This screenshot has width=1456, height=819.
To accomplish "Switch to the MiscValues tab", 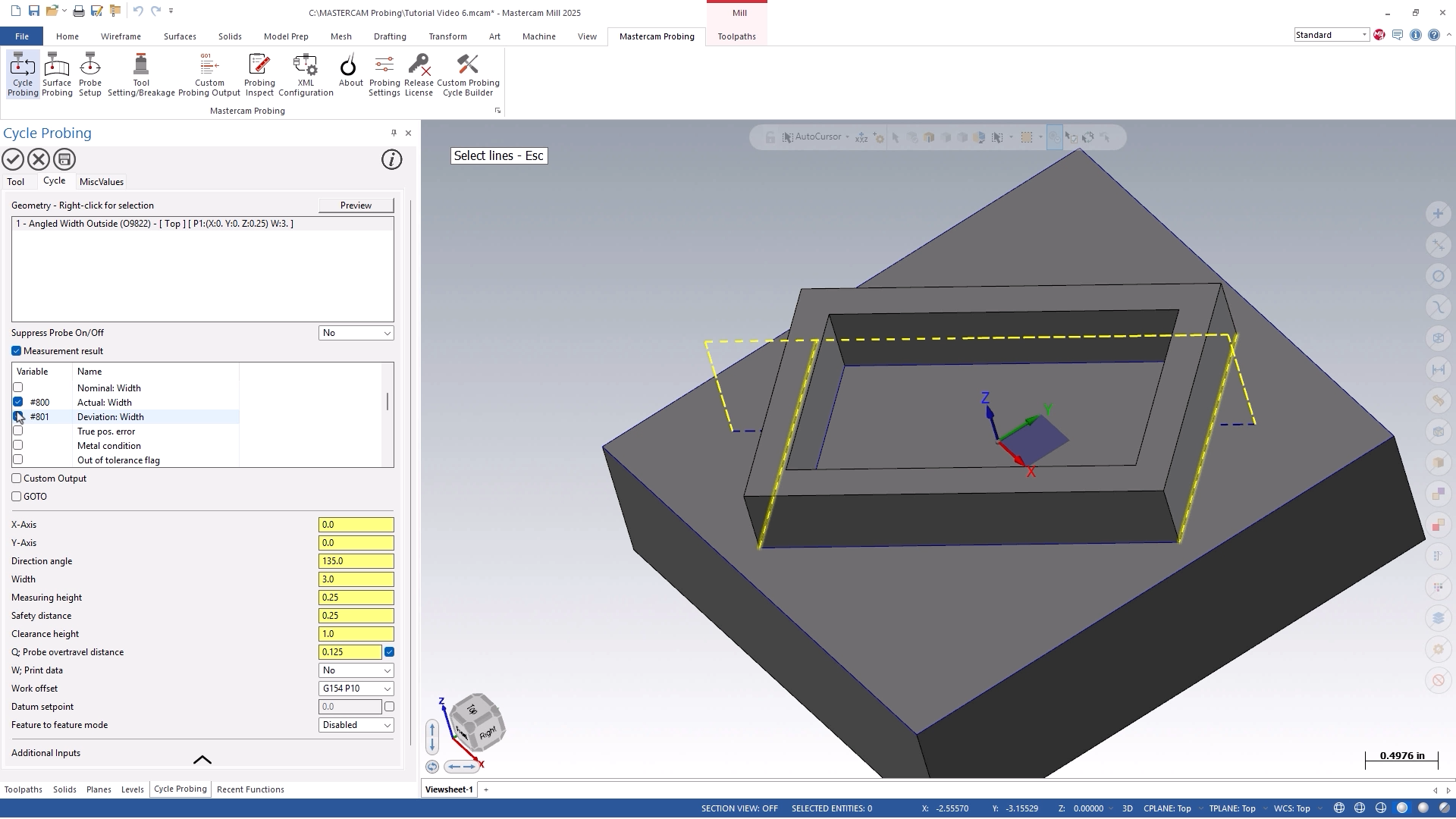I will (101, 182).
